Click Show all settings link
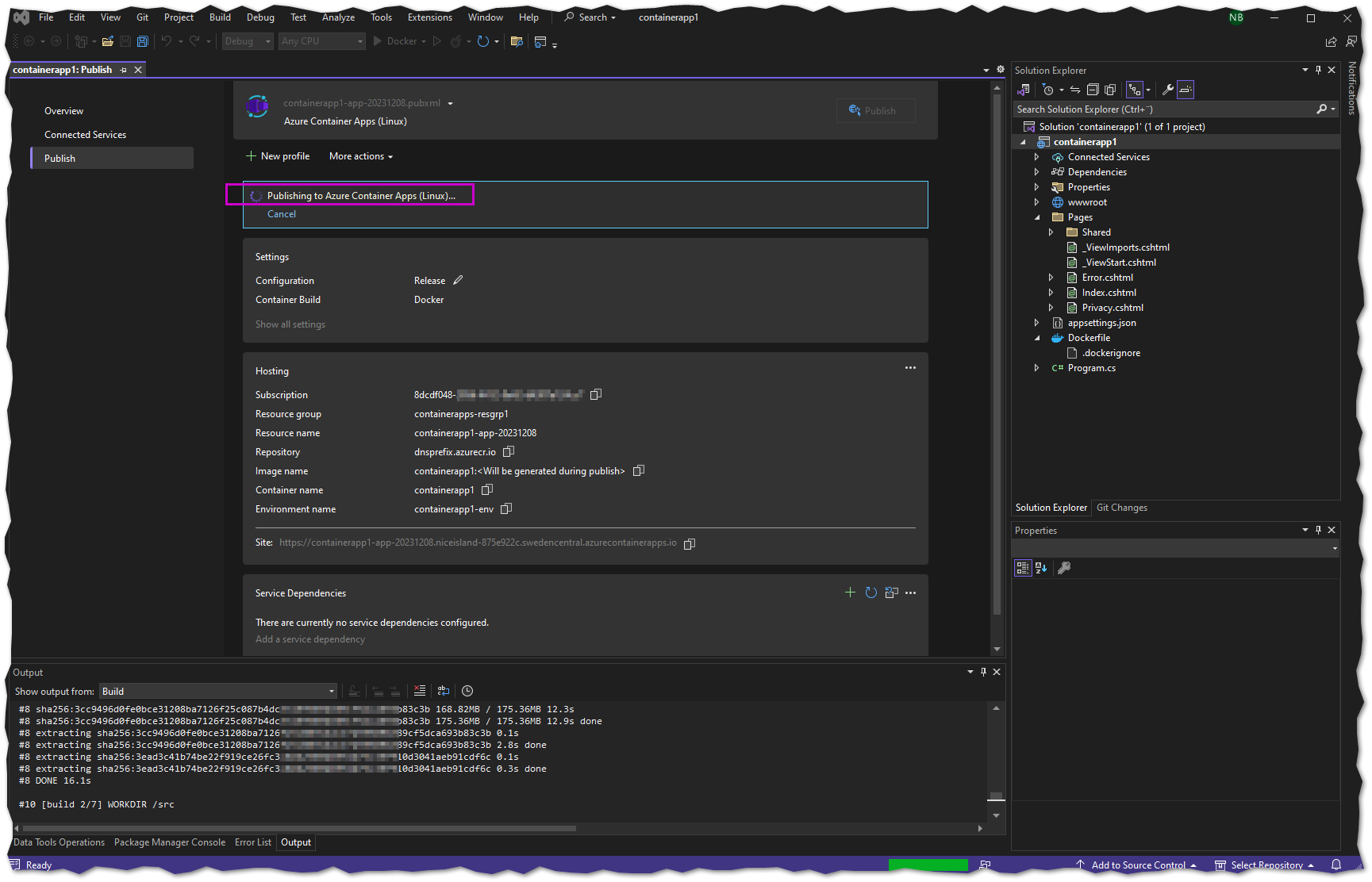This screenshot has width=1372, height=882. (x=290, y=324)
